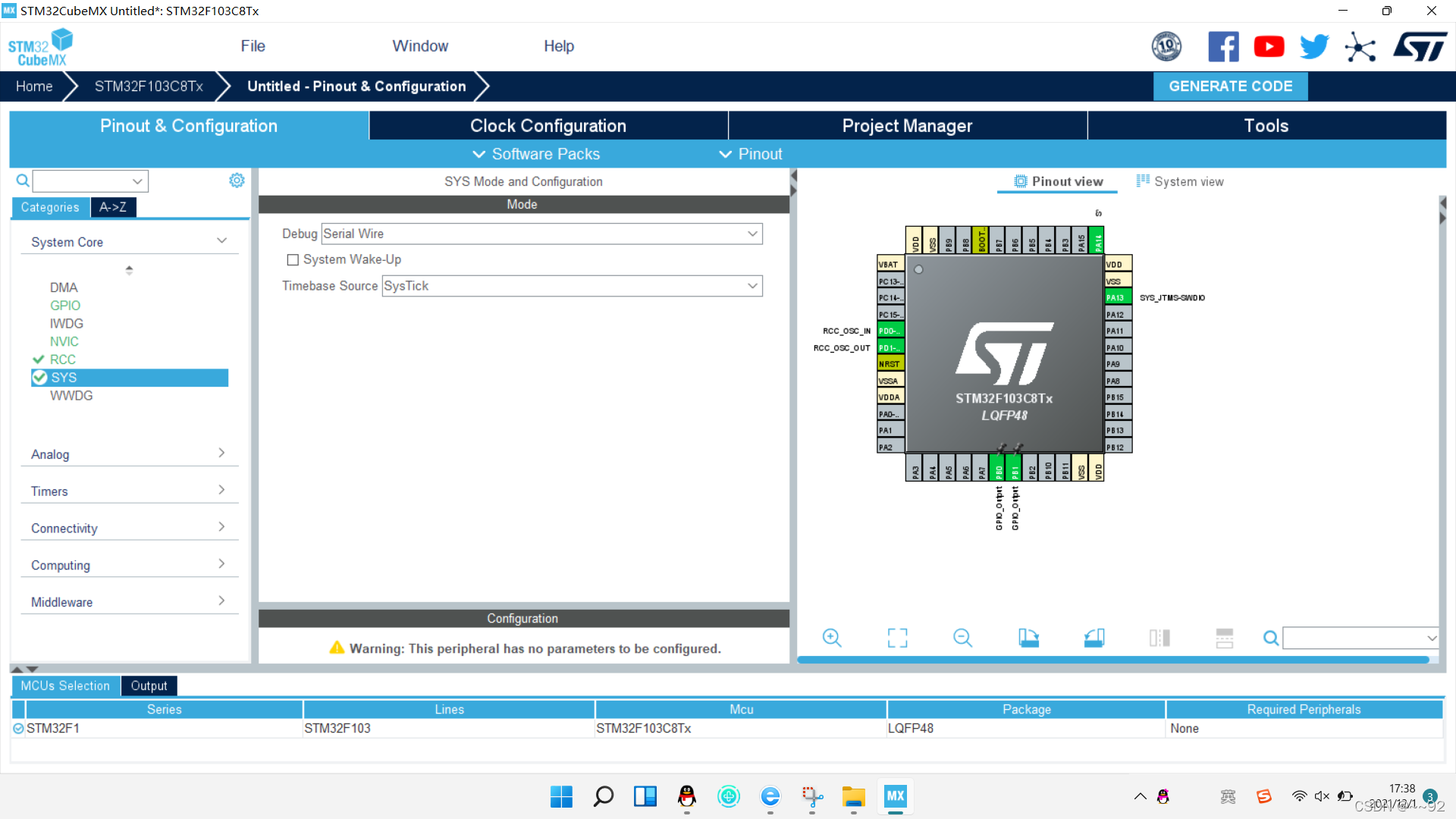Open the ST Facebook page icon
The width and height of the screenshot is (1456, 819).
(1222, 47)
